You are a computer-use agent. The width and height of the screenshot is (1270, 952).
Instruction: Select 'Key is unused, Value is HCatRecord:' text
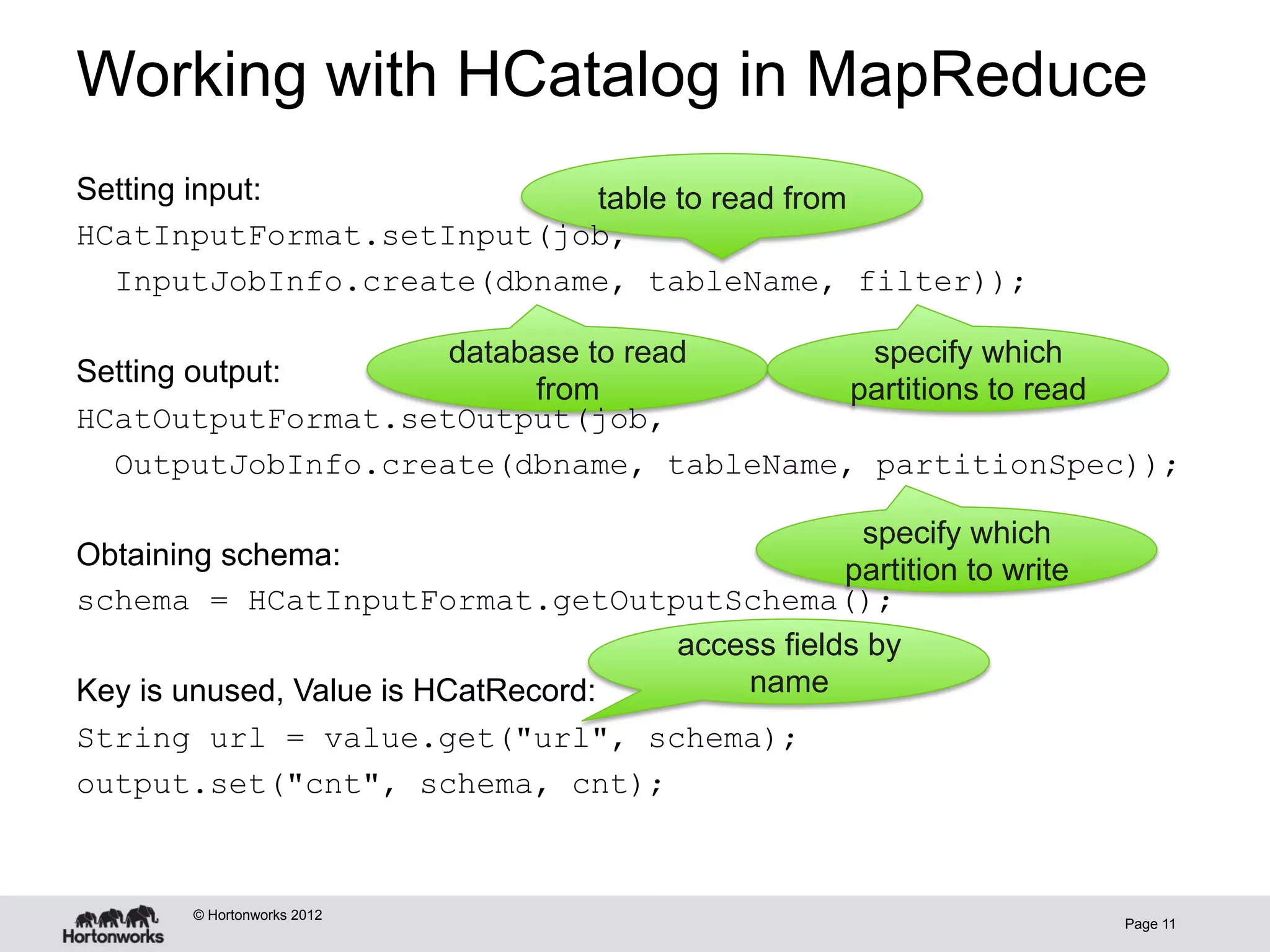pyautogui.click(x=336, y=690)
